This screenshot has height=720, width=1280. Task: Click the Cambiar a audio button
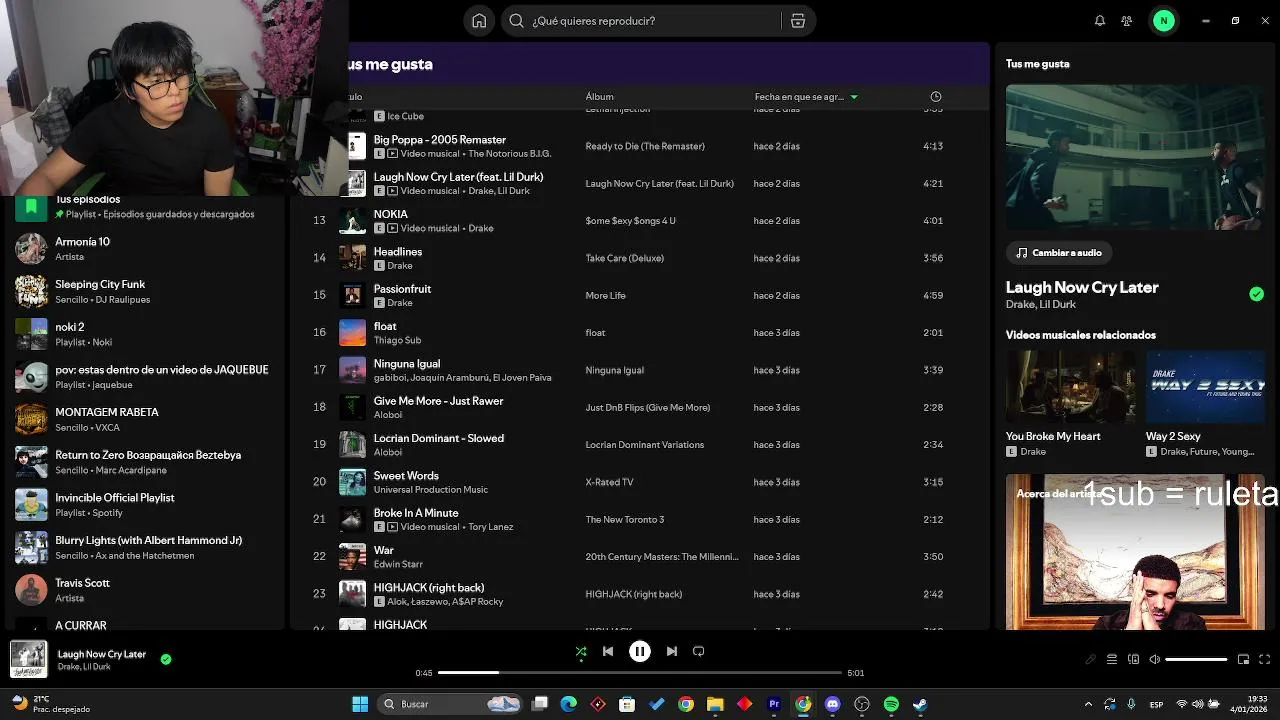1060,253
